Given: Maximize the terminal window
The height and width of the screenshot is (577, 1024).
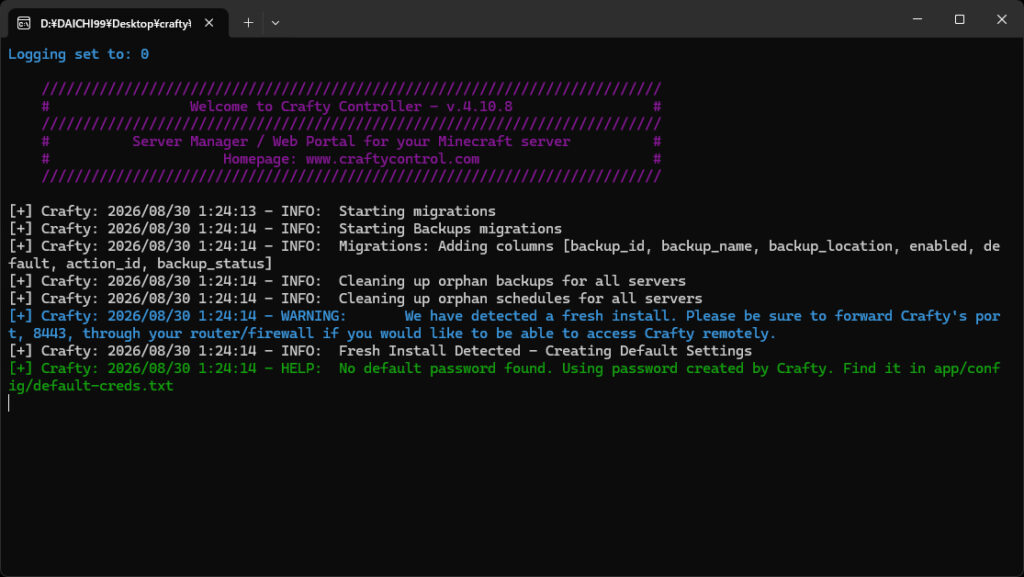Looking at the screenshot, I should [x=959, y=19].
